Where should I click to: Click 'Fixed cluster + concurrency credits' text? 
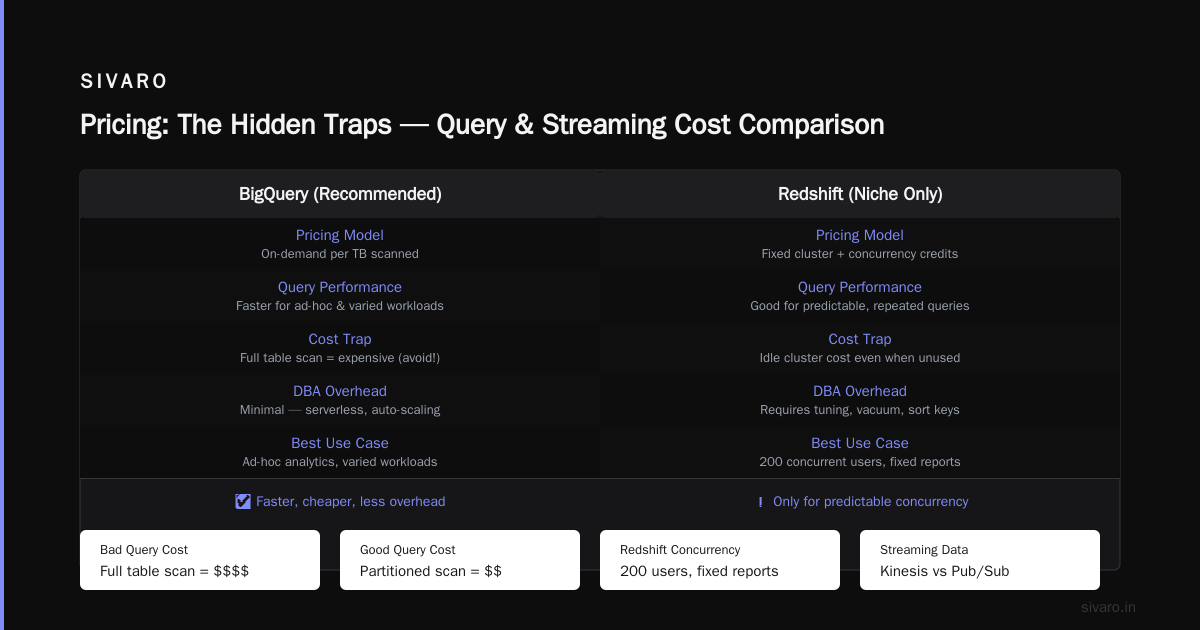pyautogui.click(x=860, y=254)
